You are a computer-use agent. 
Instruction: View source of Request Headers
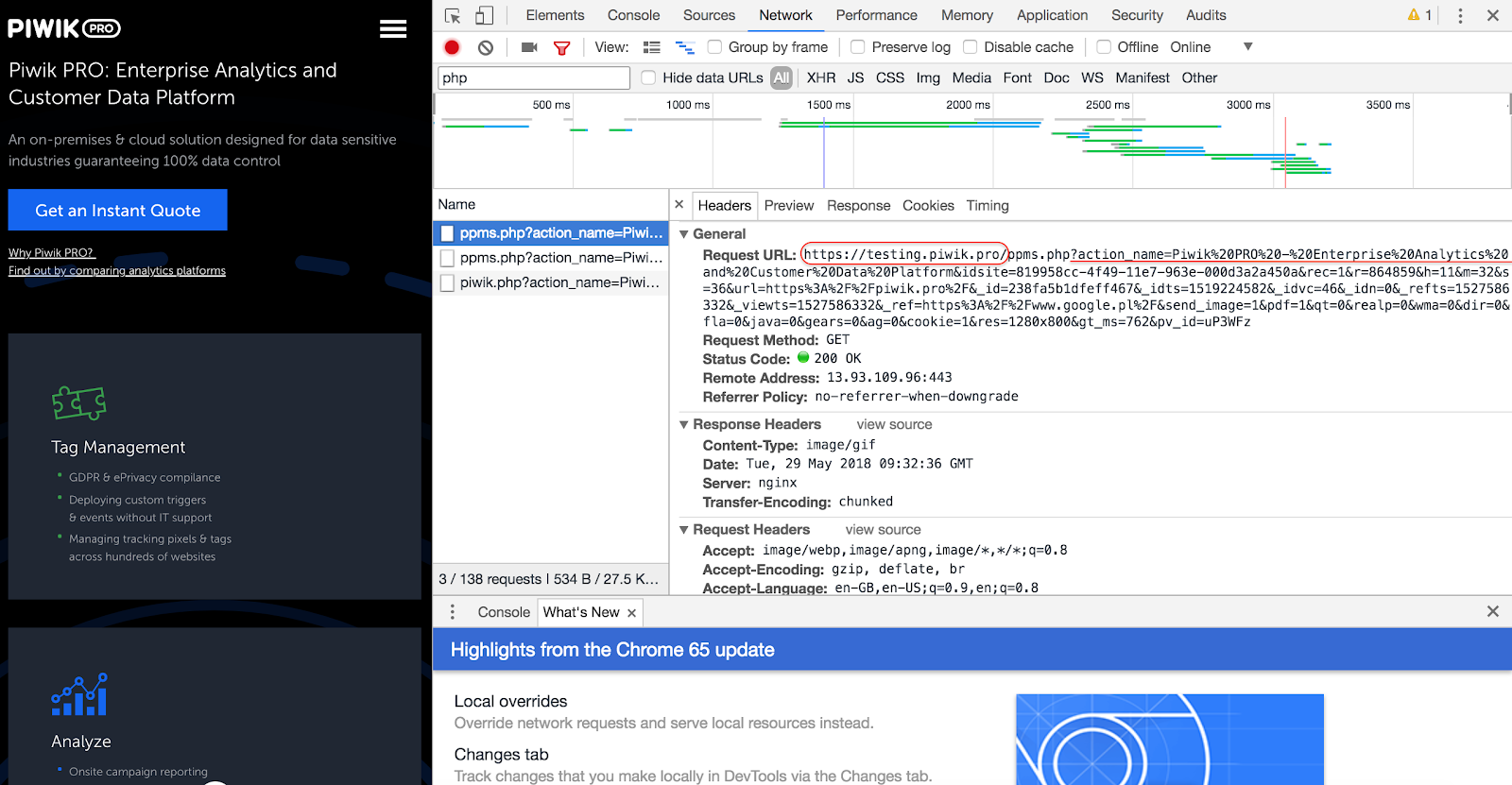pyautogui.click(x=883, y=530)
